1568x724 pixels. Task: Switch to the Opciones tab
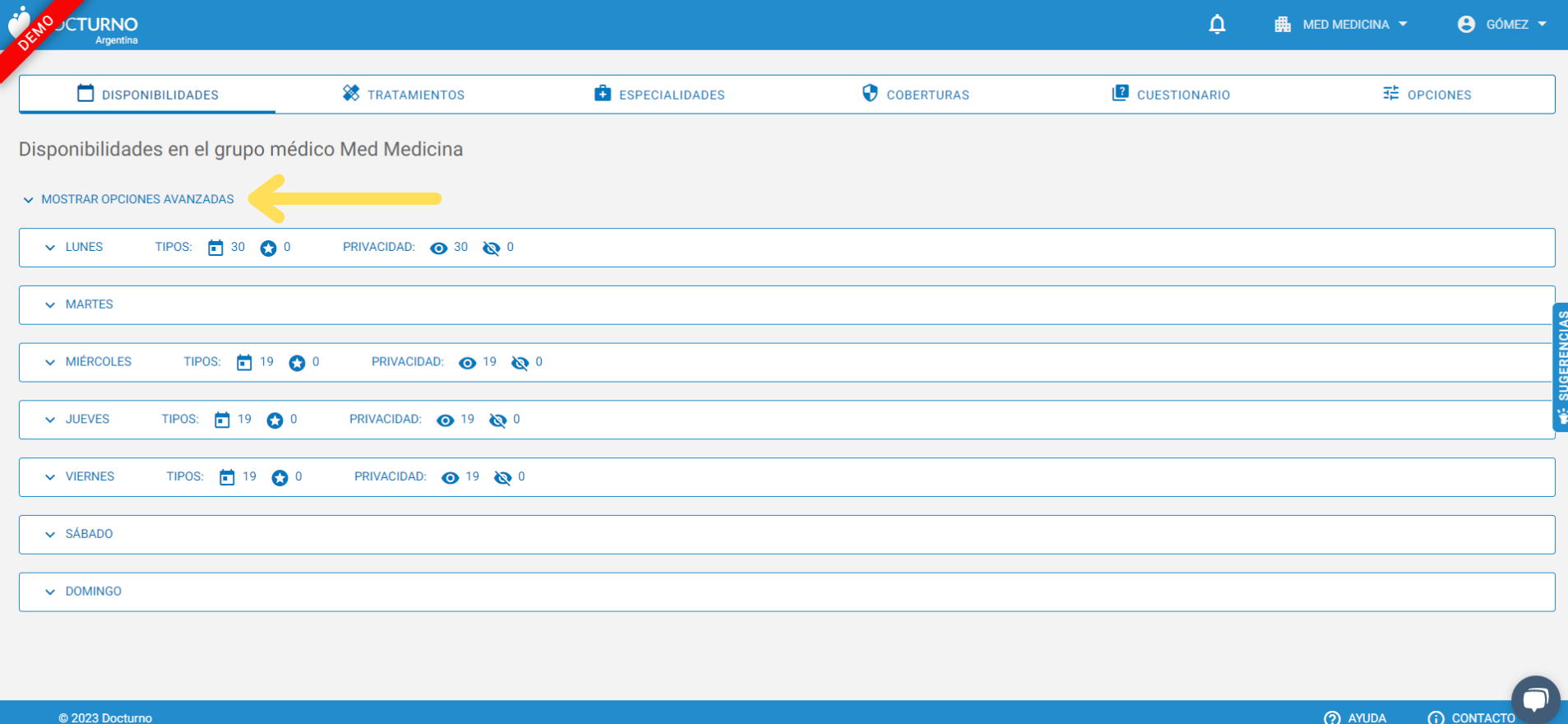pos(1427,95)
